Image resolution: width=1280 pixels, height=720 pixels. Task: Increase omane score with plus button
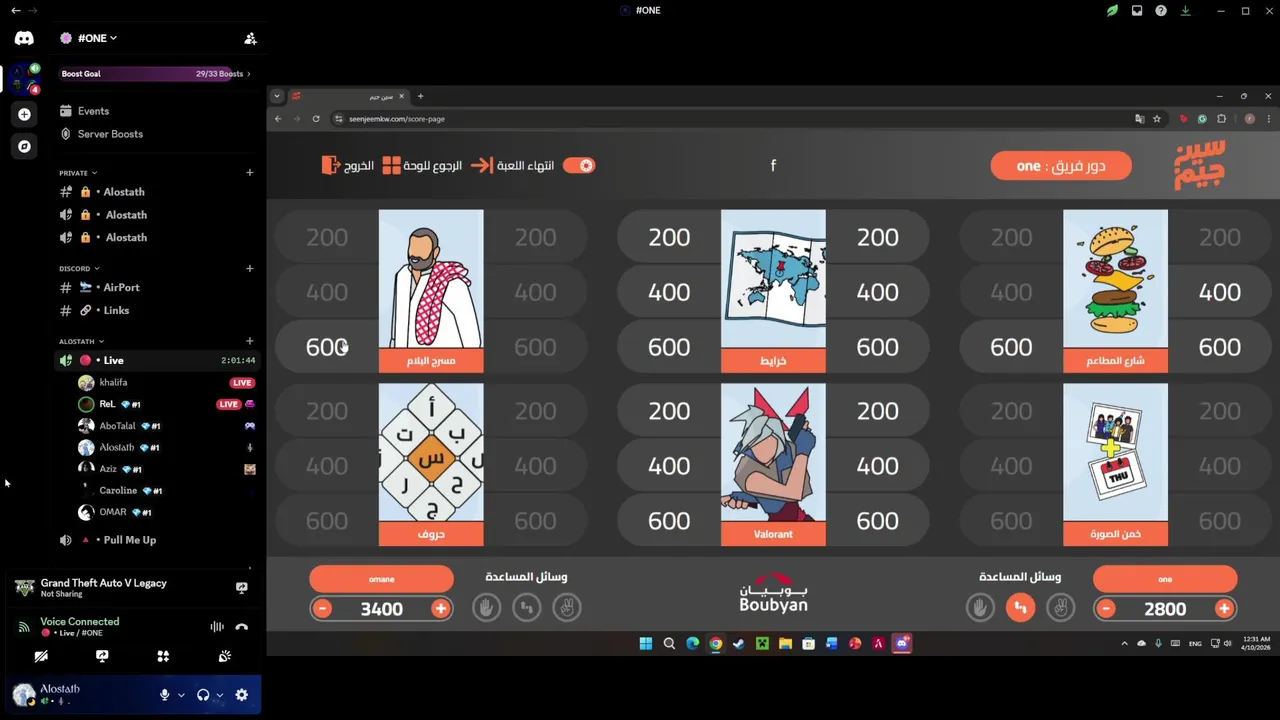tap(440, 608)
